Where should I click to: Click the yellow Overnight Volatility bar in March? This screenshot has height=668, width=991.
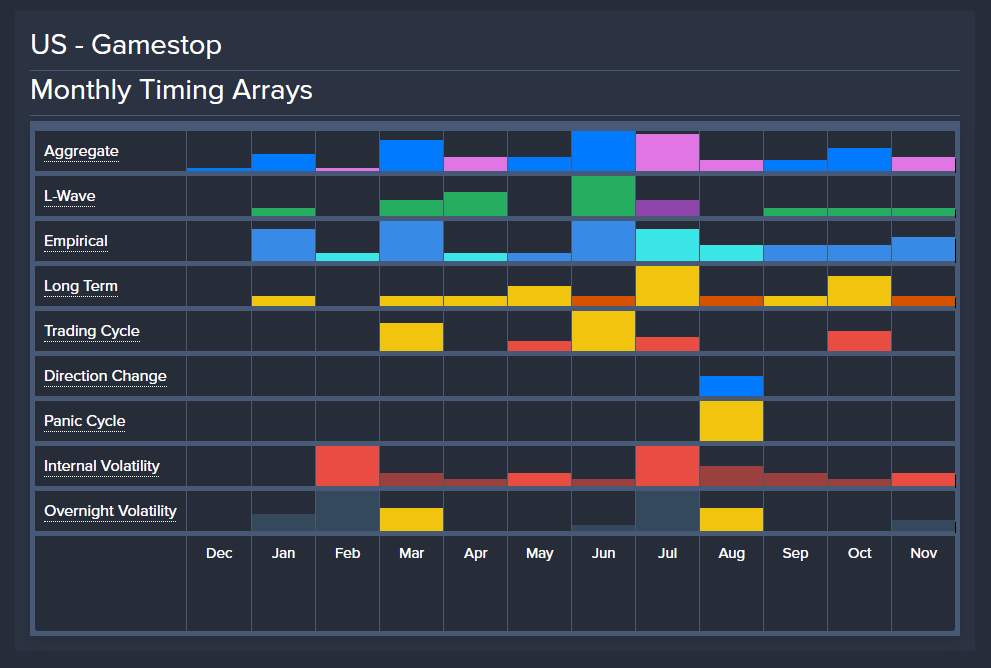(x=411, y=519)
